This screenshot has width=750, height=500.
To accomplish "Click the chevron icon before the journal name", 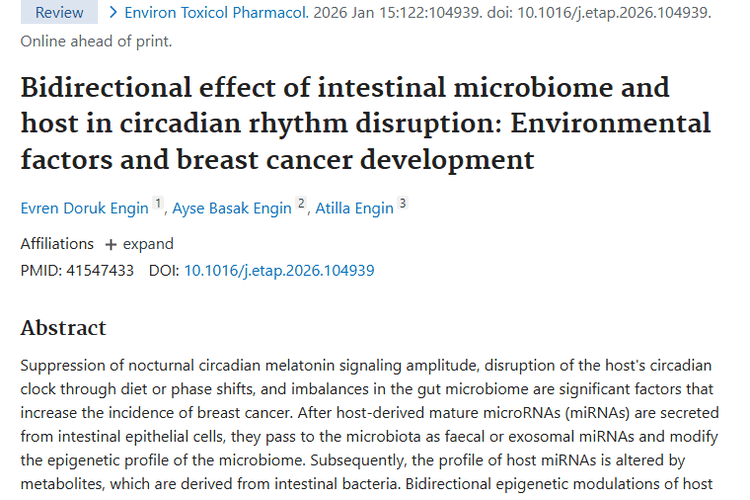I will [113, 13].
